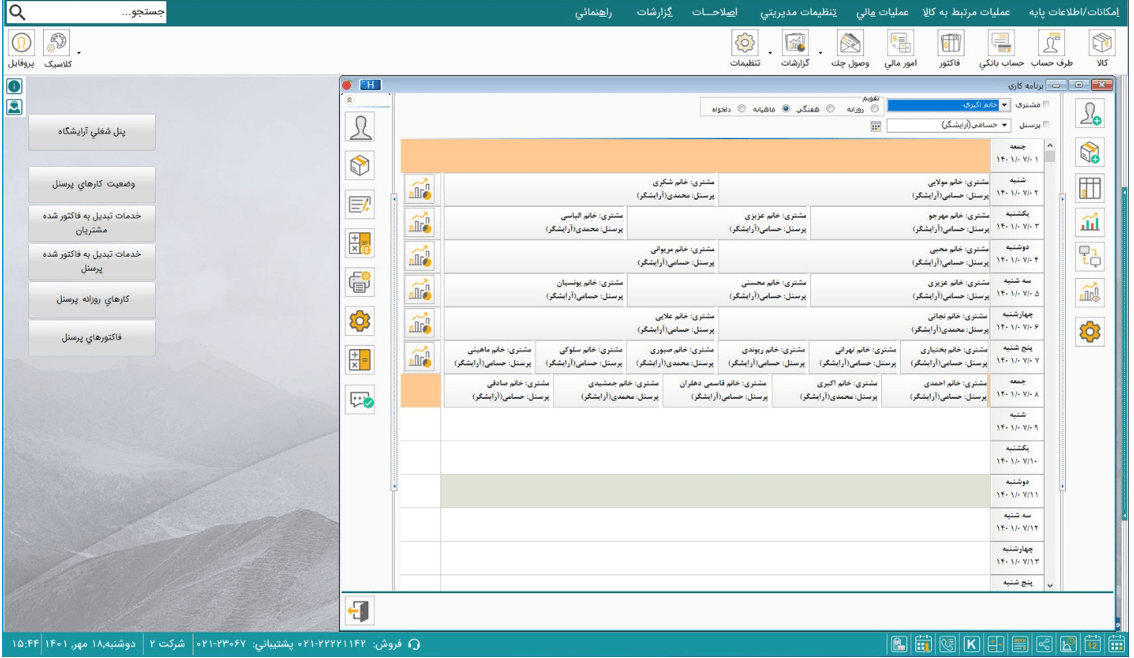Image resolution: width=1134 pixels, height=658 pixels.
Task: Open the امور مالی toolbar icon
Action: coord(900,43)
